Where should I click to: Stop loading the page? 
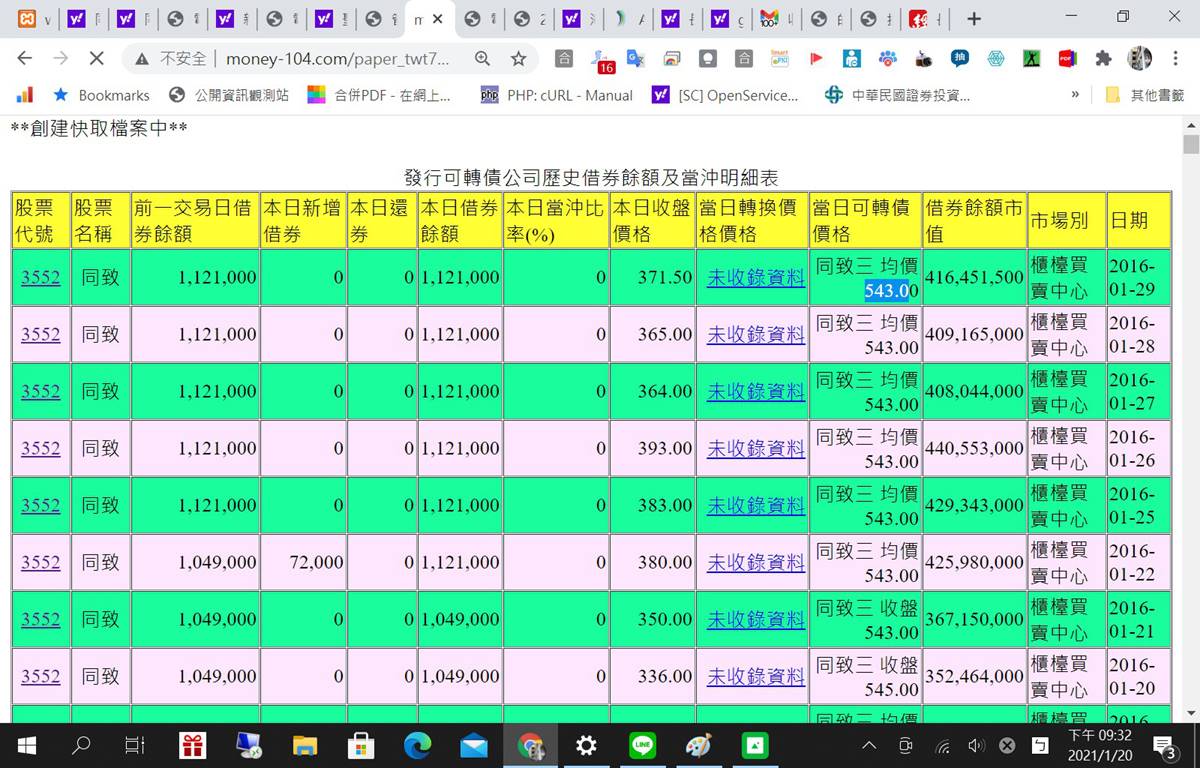coord(96,59)
